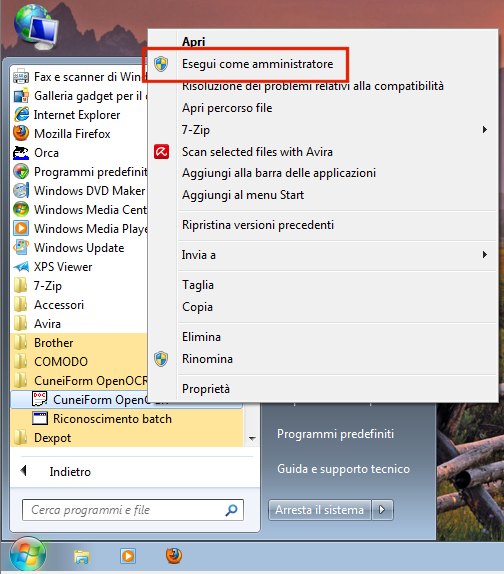This screenshot has width=504, height=574.
Task: Click the Arresta il sistema button
Action: point(320,510)
